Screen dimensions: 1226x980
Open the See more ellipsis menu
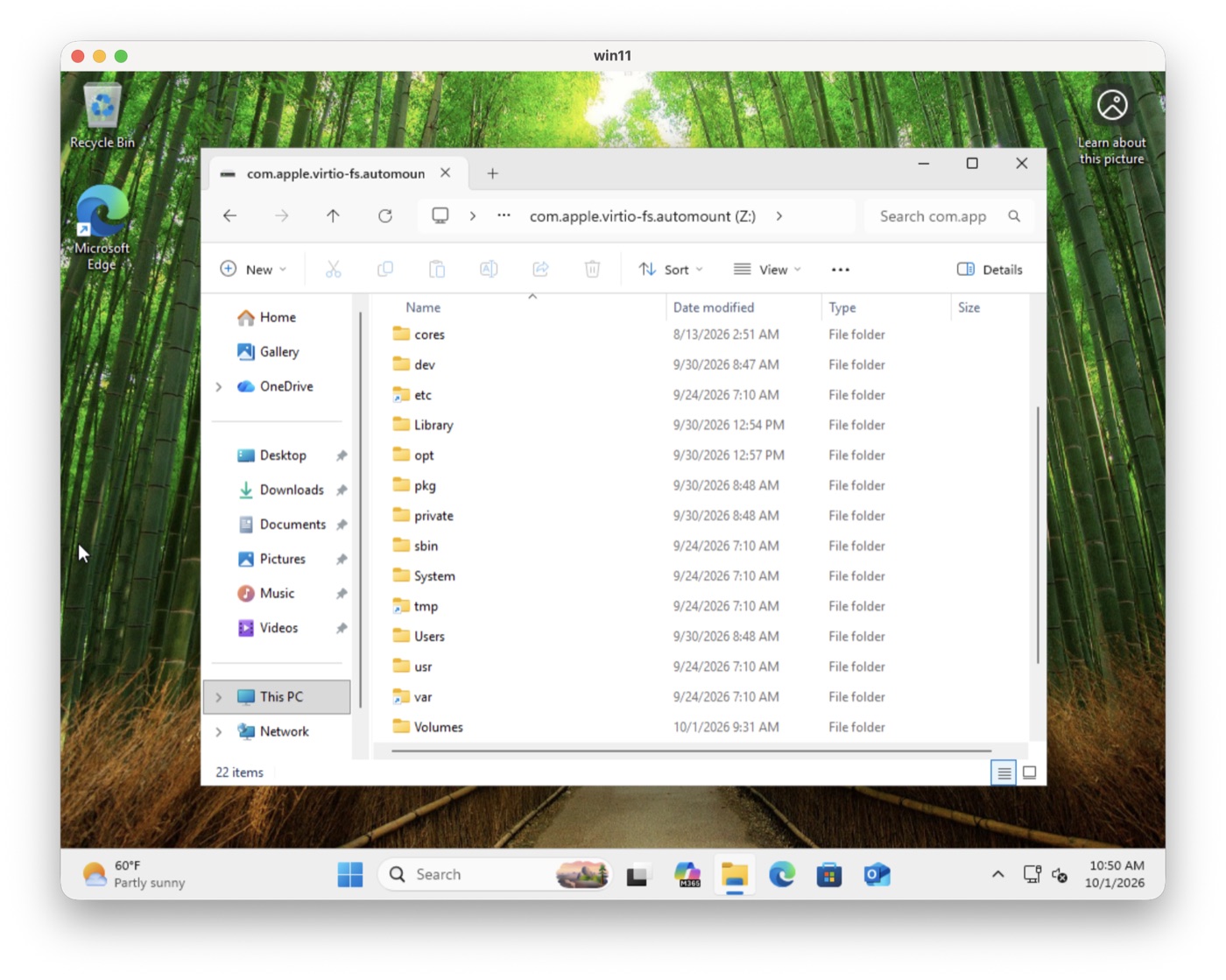[x=840, y=270]
